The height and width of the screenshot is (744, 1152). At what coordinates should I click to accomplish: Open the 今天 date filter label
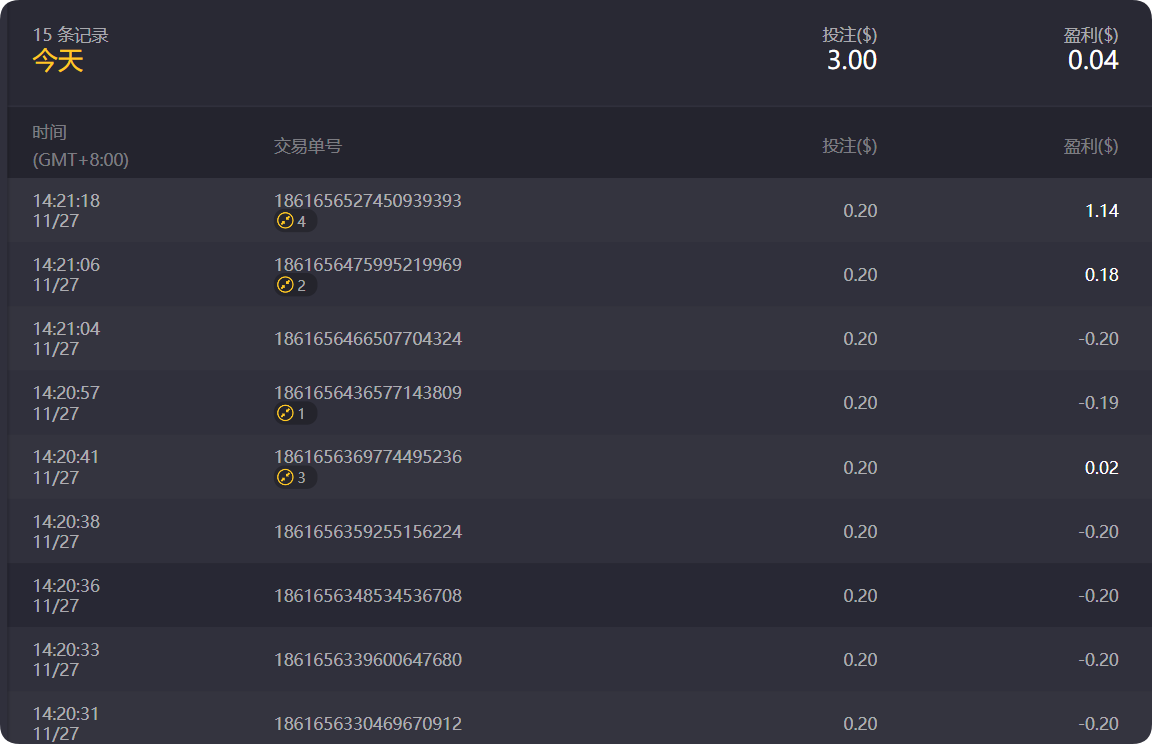pos(58,61)
